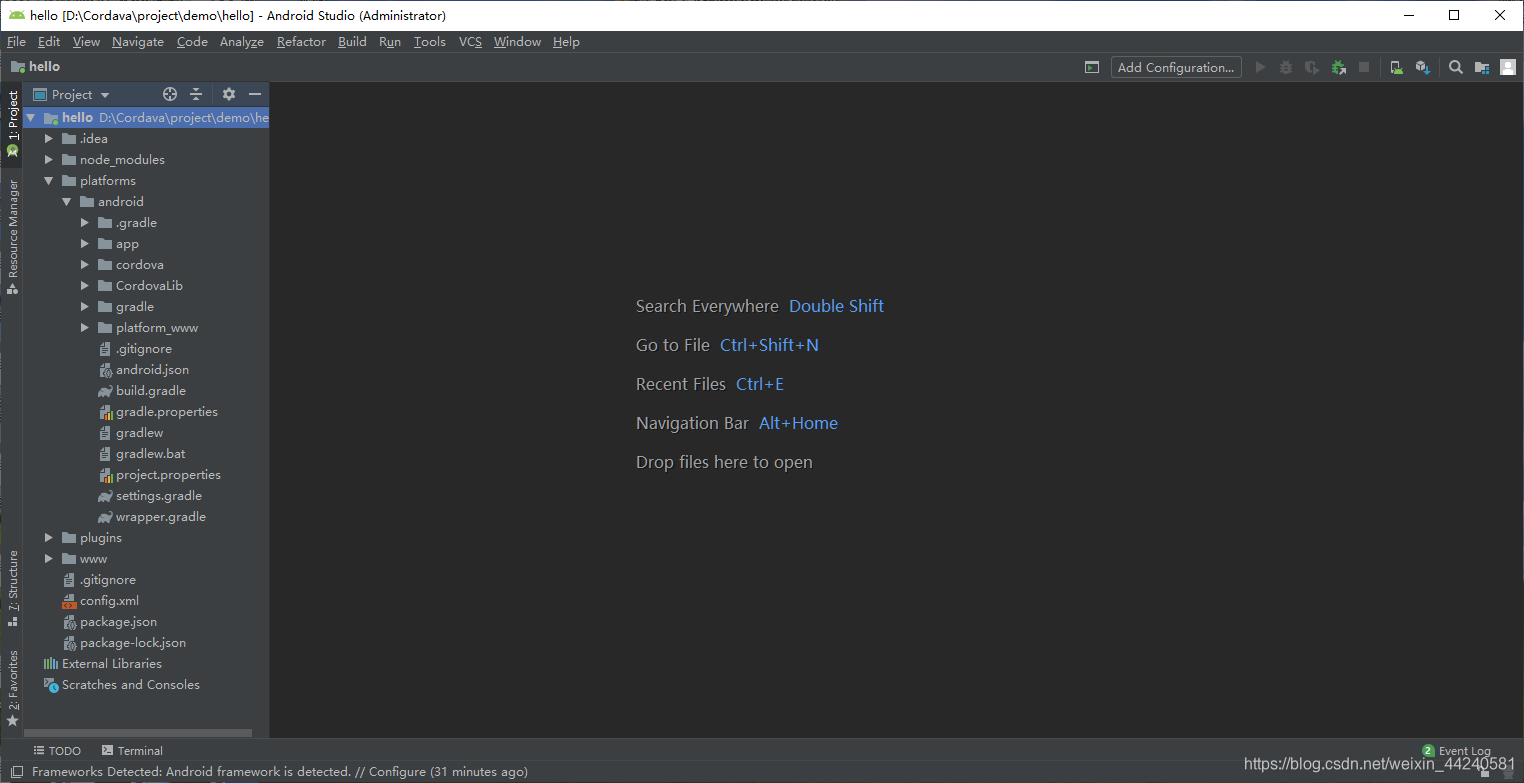
Task: Open the TODO tool window
Action: point(57,750)
